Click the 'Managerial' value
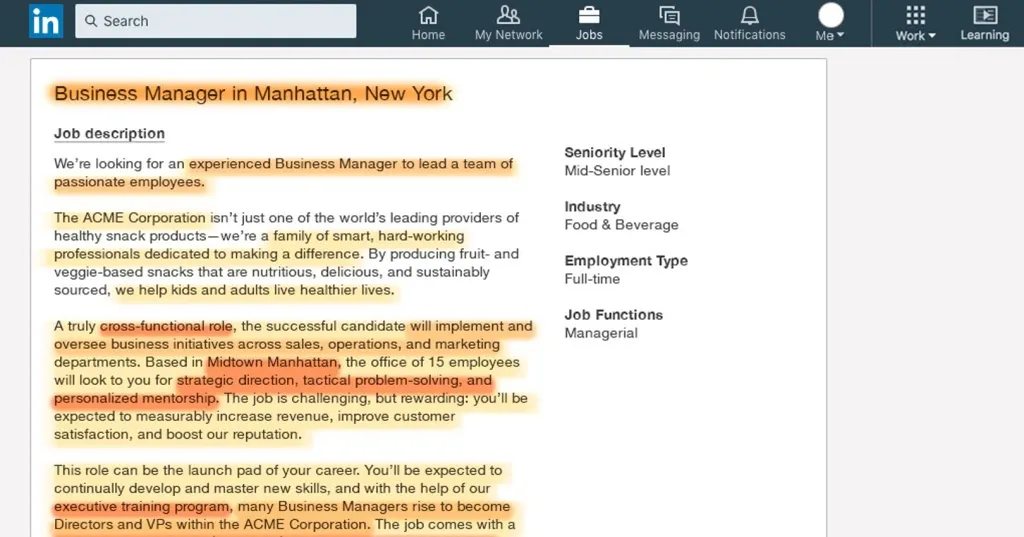The height and width of the screenshot is (537, 1024). (601, 333)
